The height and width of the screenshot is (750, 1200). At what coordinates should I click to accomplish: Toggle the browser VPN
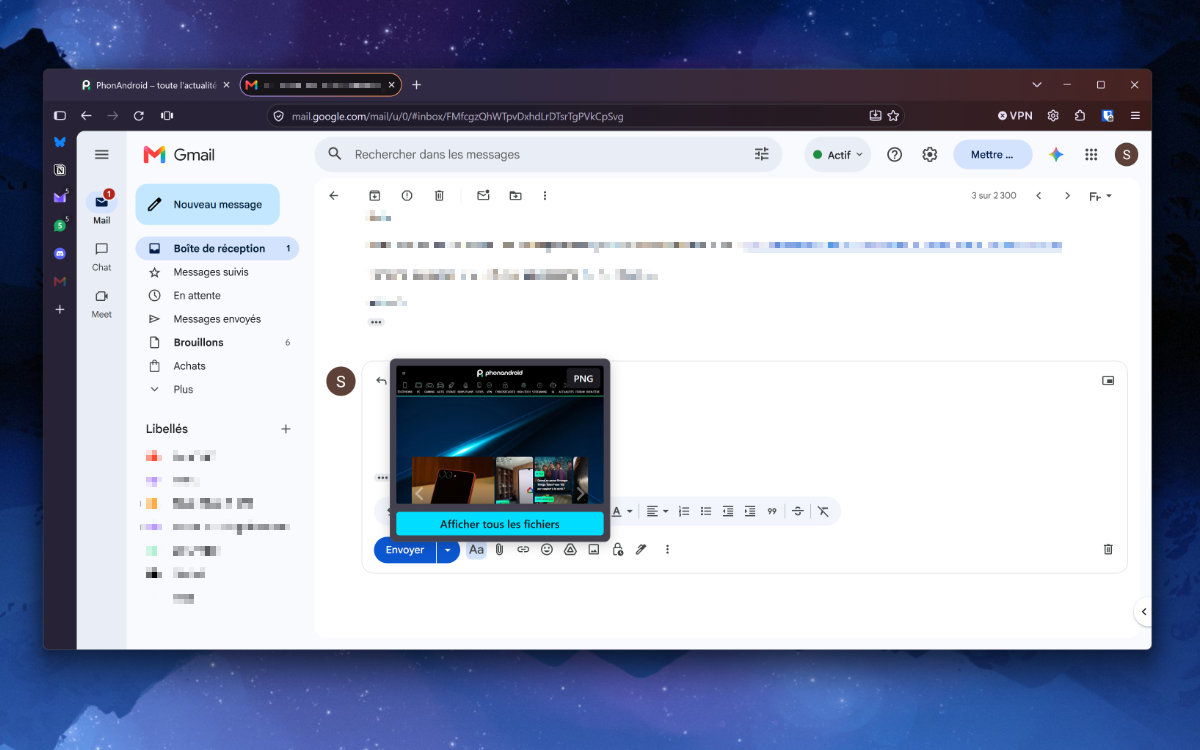[1015, 116]
